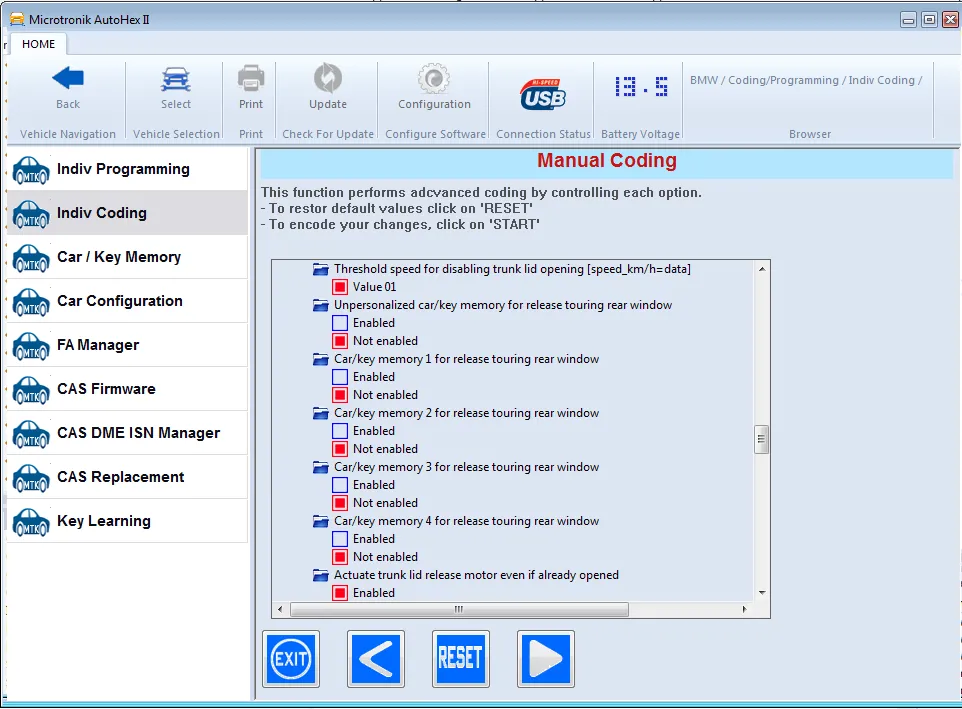This screenshot has height=709, width=962.
Task: Collapse Threshold speed for disabling trunk lid folder
Action: (321, 269)
